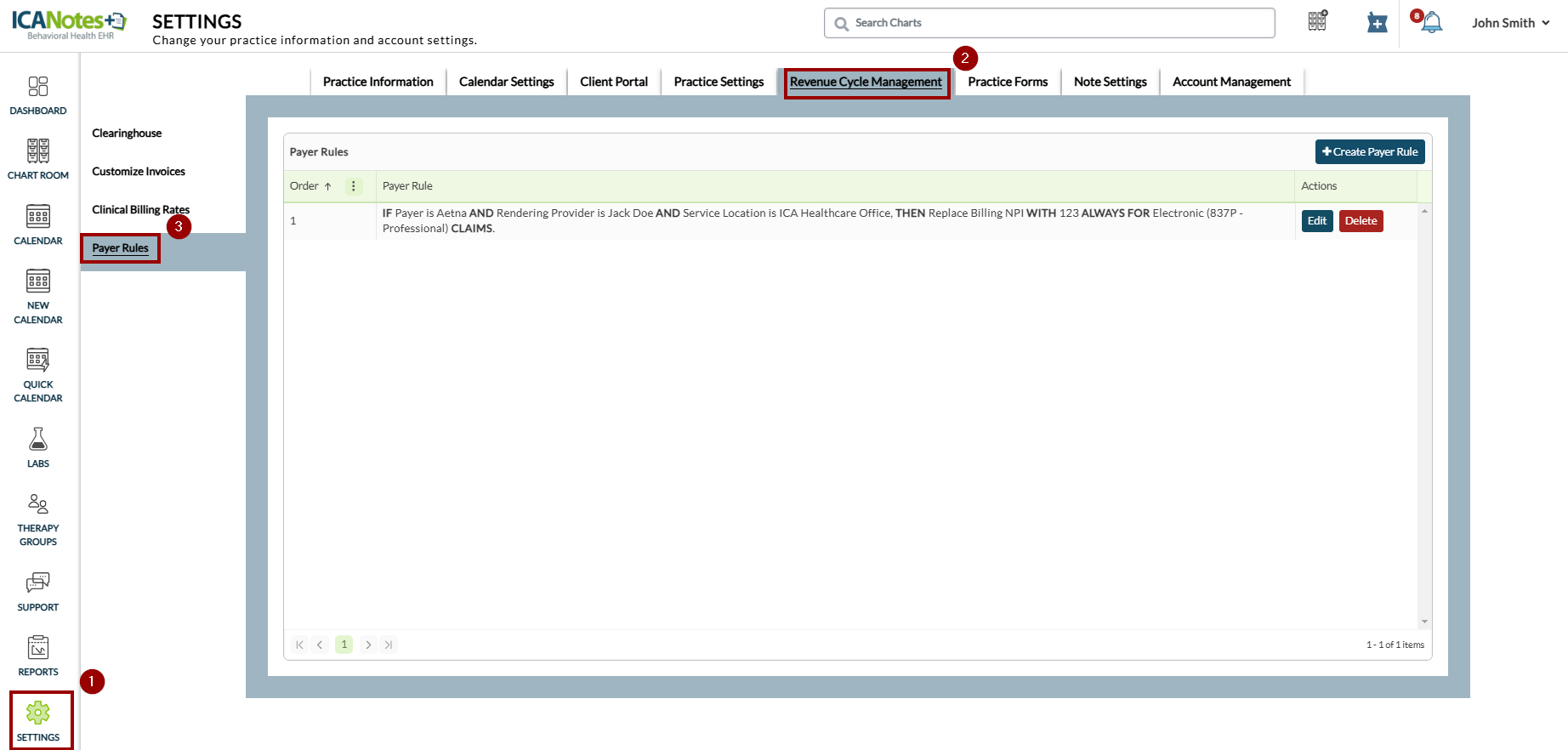Click the Search Charts input field
Viewport: 1568px width, 750px height.
pyautogui.click(x=1054, y=23)
